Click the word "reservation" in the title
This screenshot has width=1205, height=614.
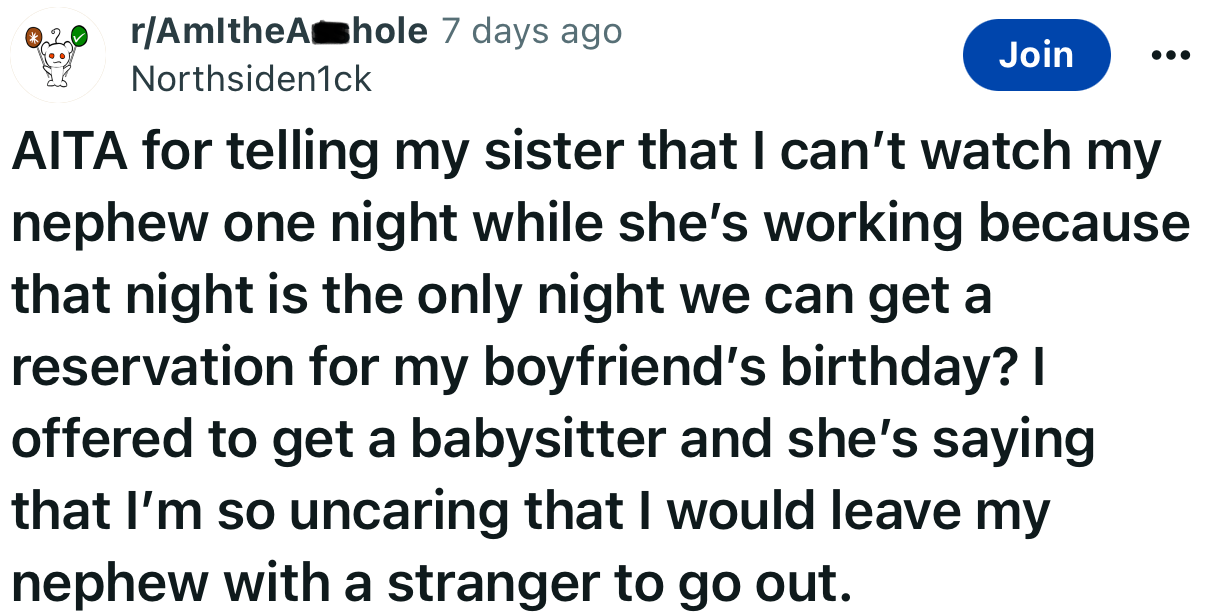tap(148, 369)
